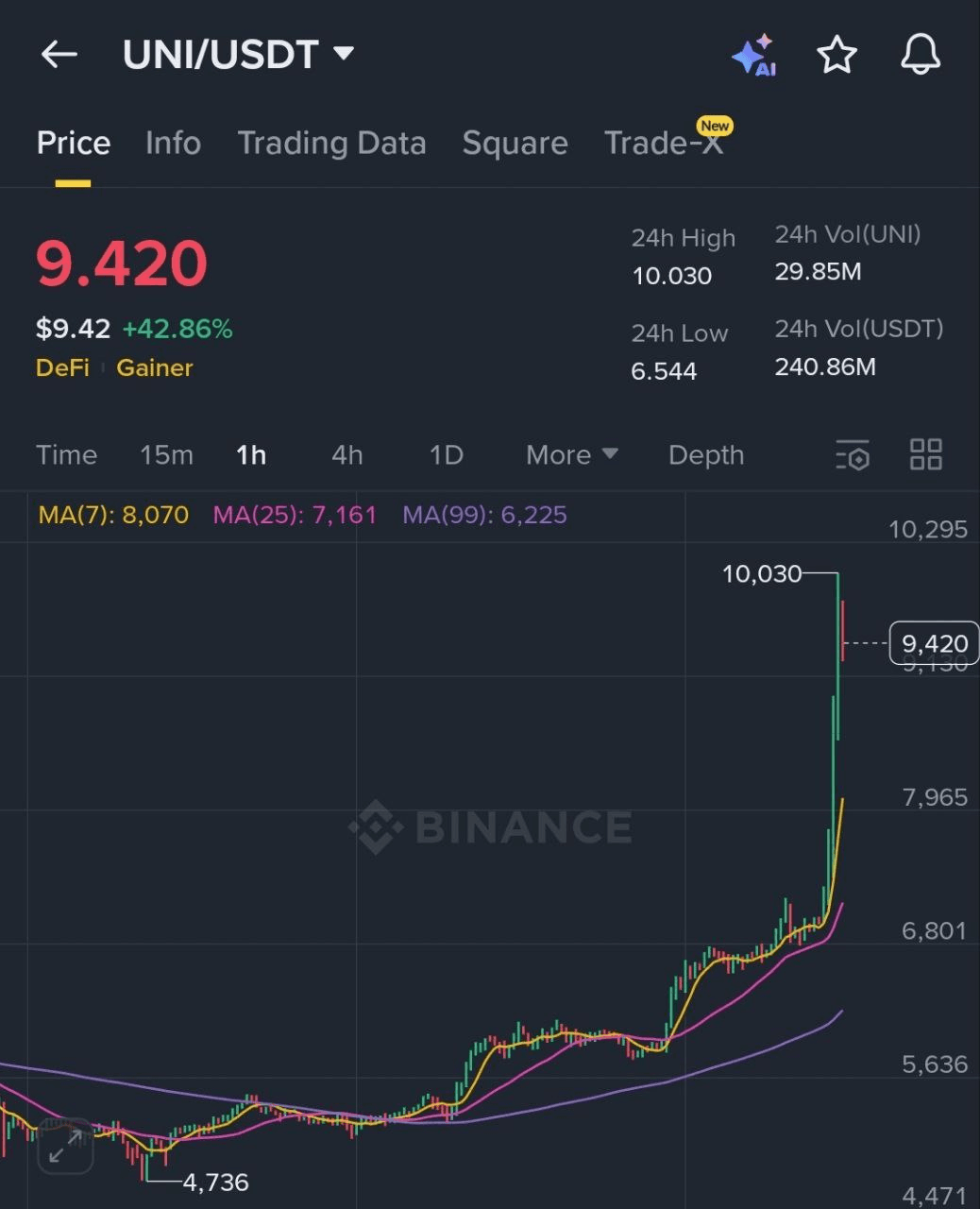Click the 9,420 current price tag

pyautogui.click(x=934, y=643)
